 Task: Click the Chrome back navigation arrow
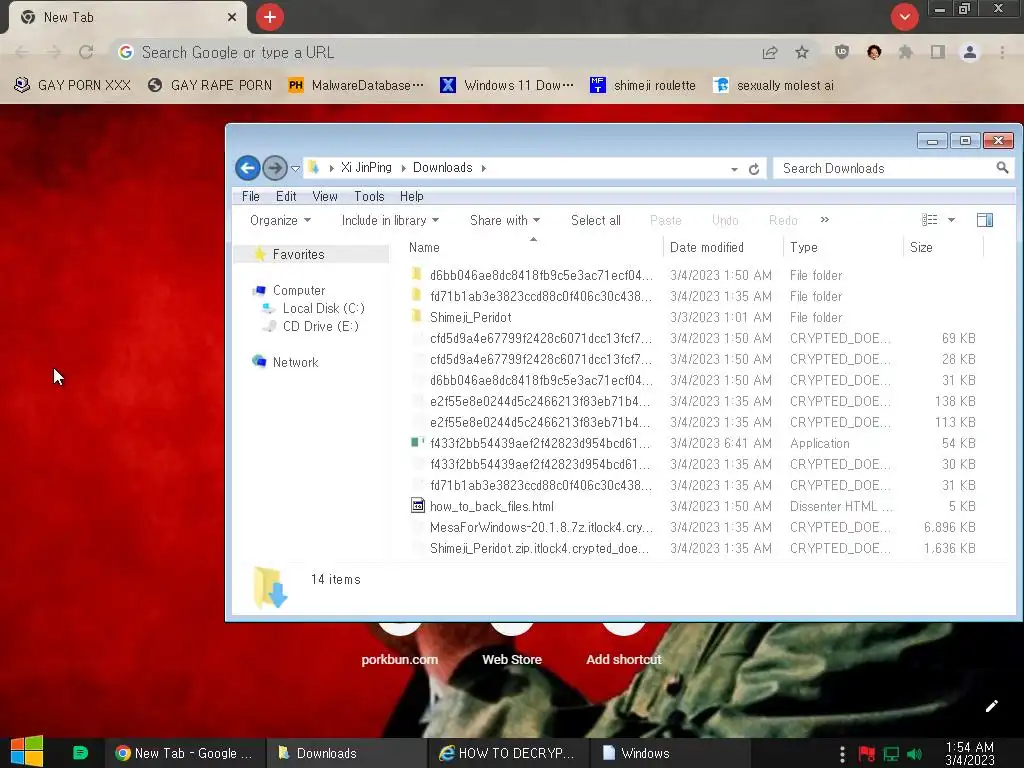tap(22, 52)
